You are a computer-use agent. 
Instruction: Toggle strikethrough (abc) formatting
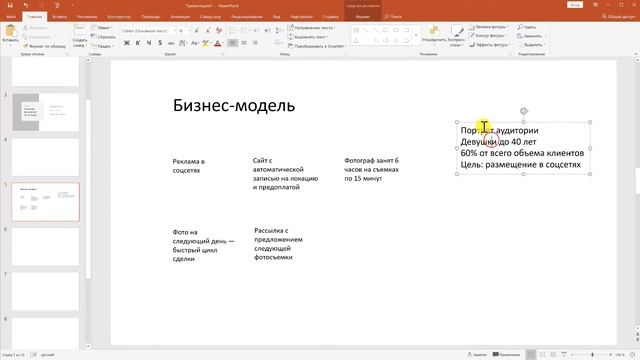tap(171, 43)
